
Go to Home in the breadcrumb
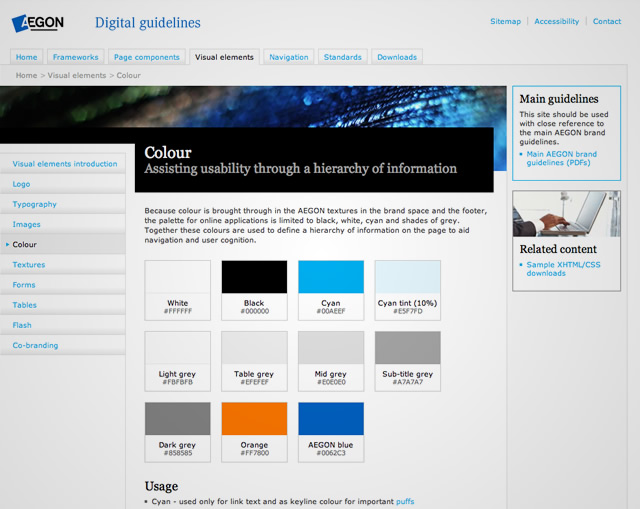point(26,75)
